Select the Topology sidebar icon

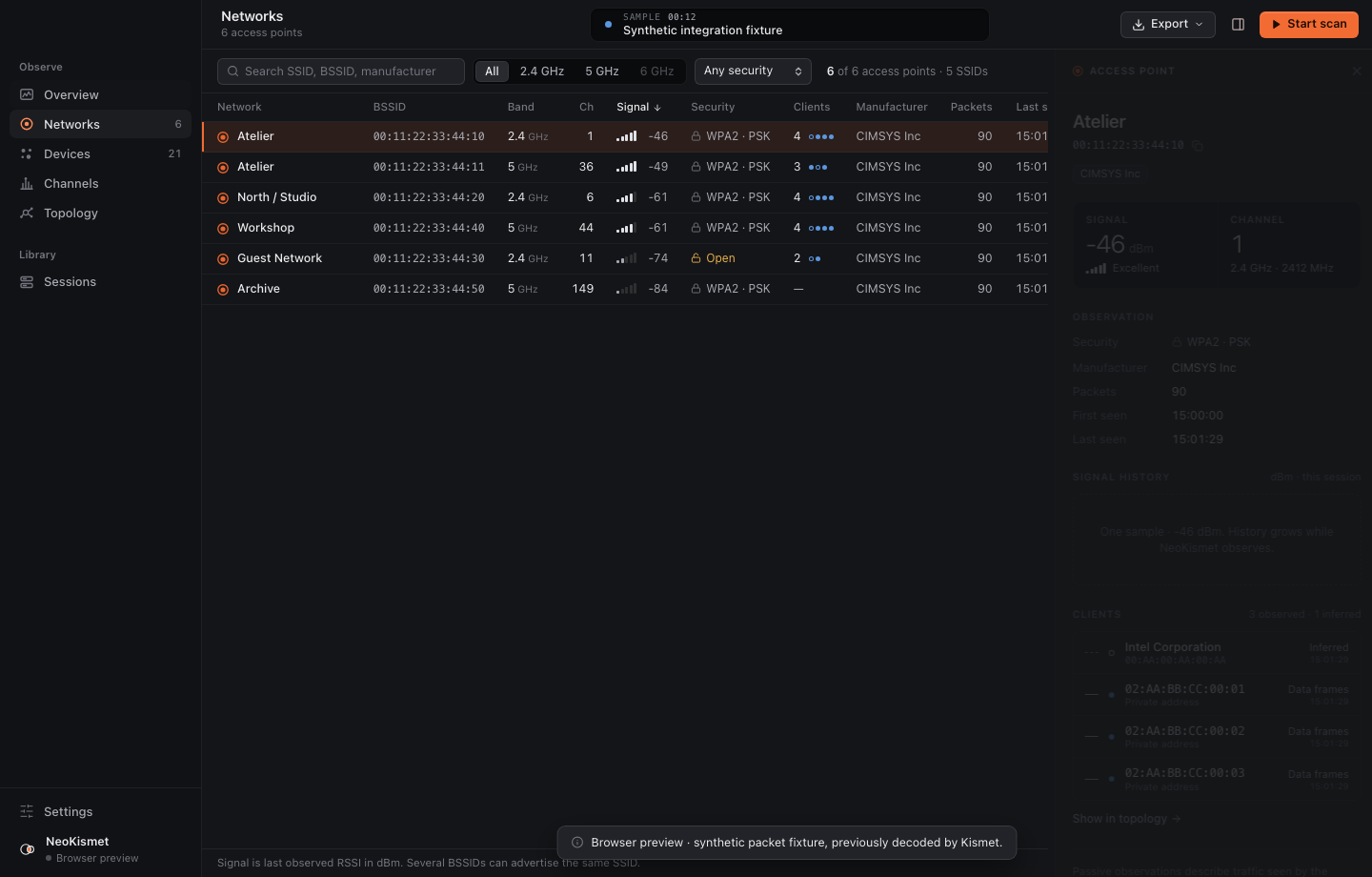(27, 213)
